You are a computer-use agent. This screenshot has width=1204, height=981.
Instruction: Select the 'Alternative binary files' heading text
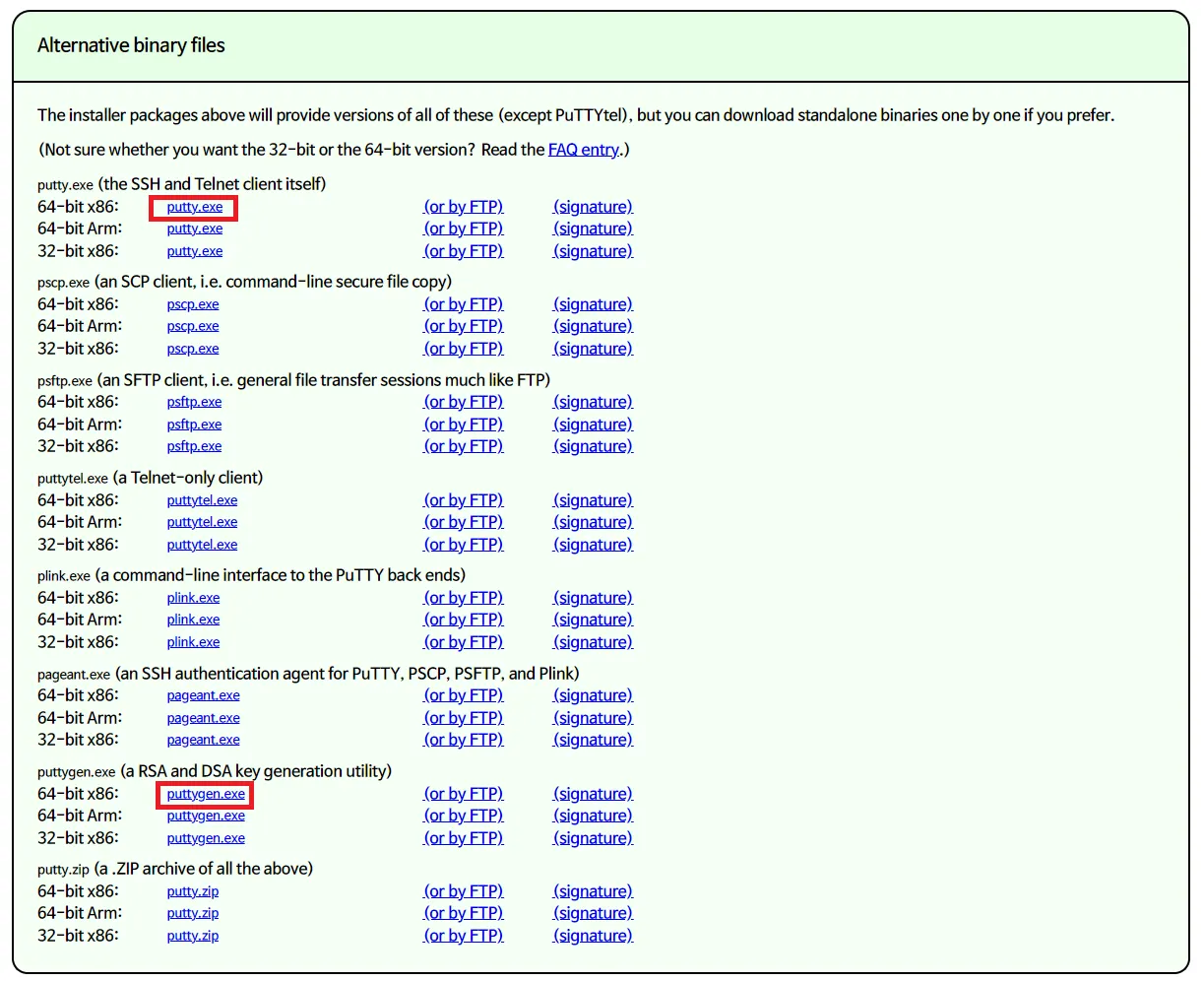tap(131, 45)
